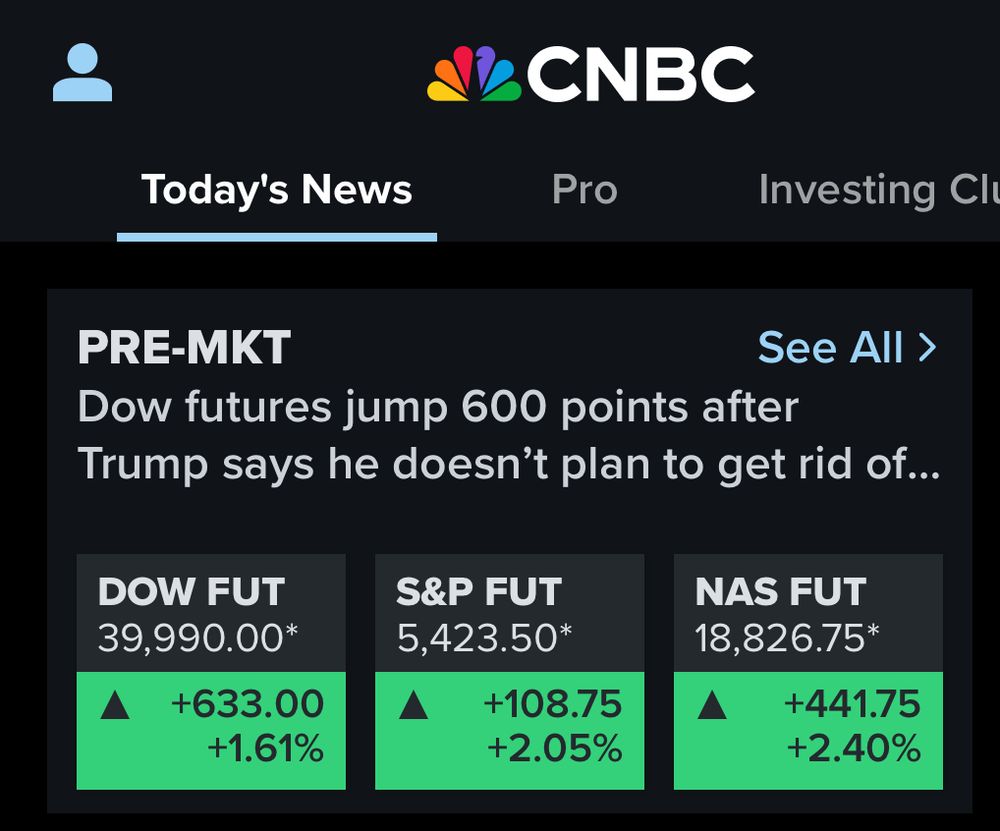This screenshot has width=1000, height=831.
Task: Open the S&P FUT quote card
Action: tap(510, 672)
